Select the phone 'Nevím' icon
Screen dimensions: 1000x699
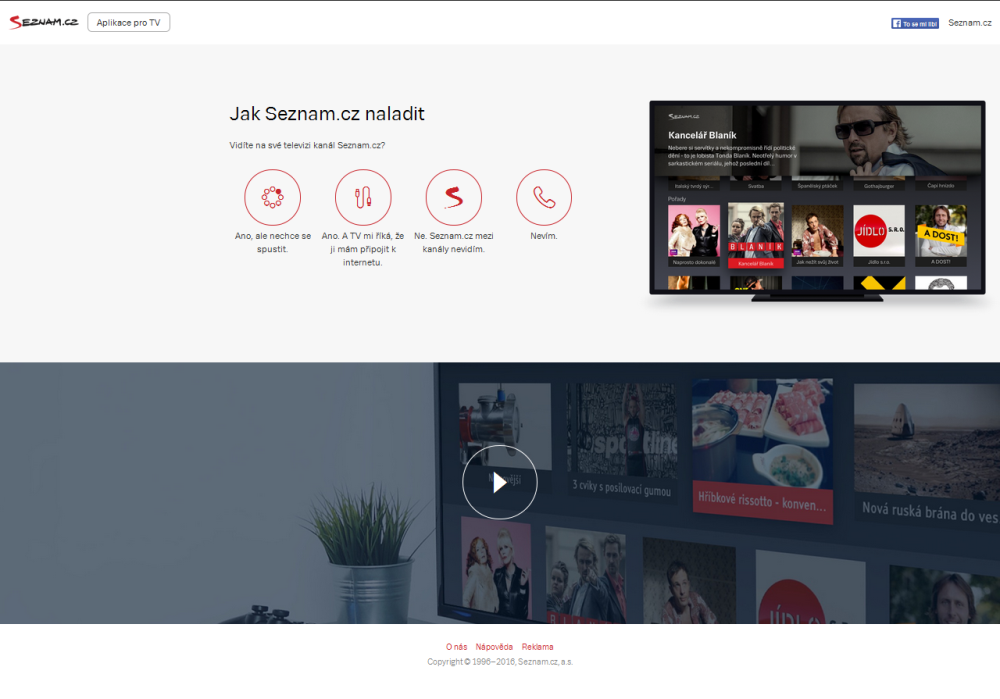click(x=544, y=197)
